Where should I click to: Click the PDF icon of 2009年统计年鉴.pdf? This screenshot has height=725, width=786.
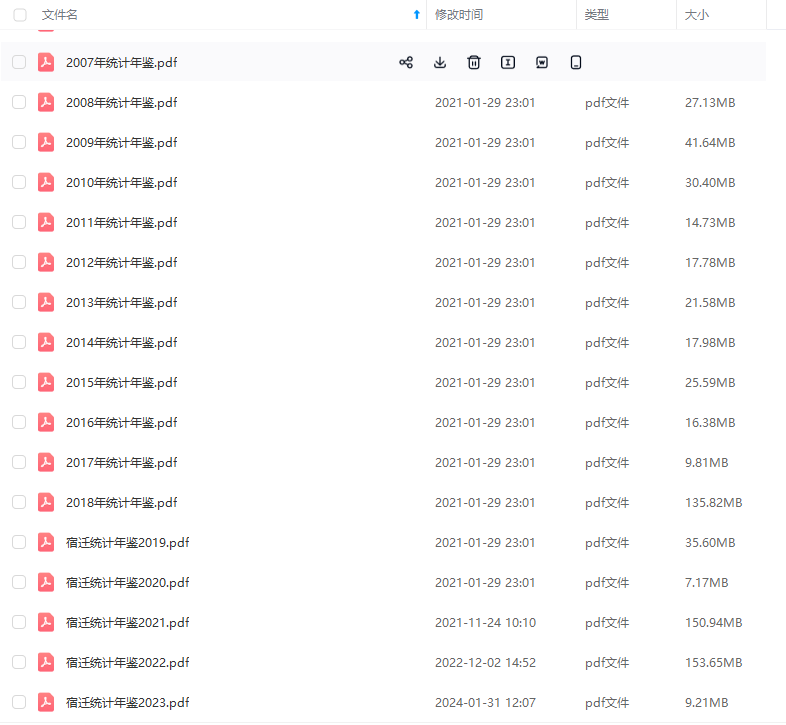tap(46, 142)
